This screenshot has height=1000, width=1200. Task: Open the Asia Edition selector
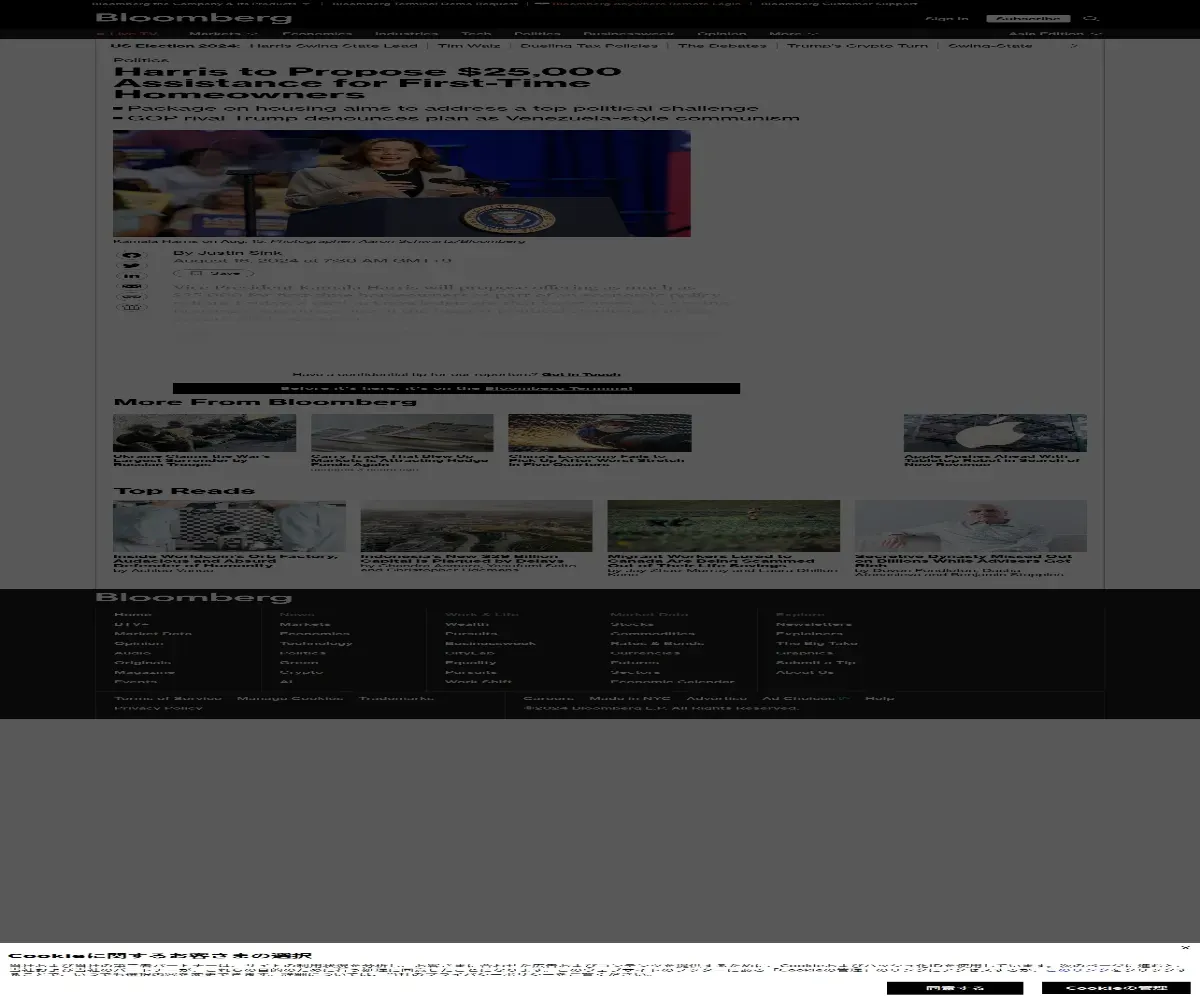pyautogui.click(x=1055, y=34)
